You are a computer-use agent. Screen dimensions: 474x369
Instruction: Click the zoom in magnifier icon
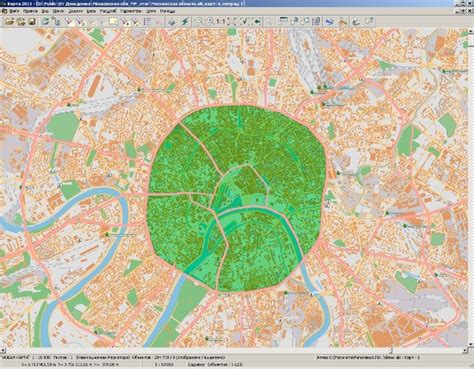pos(199,22)
